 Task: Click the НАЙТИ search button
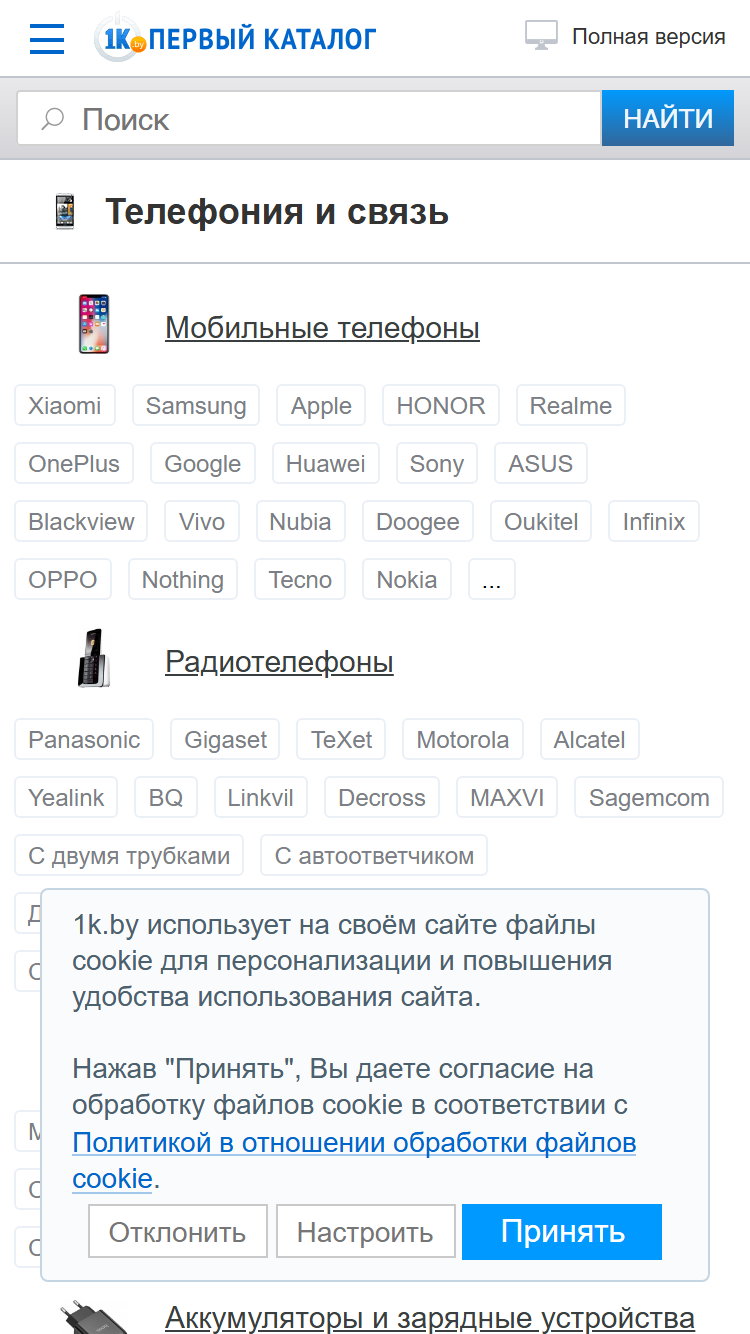click(x=668, y=119)
